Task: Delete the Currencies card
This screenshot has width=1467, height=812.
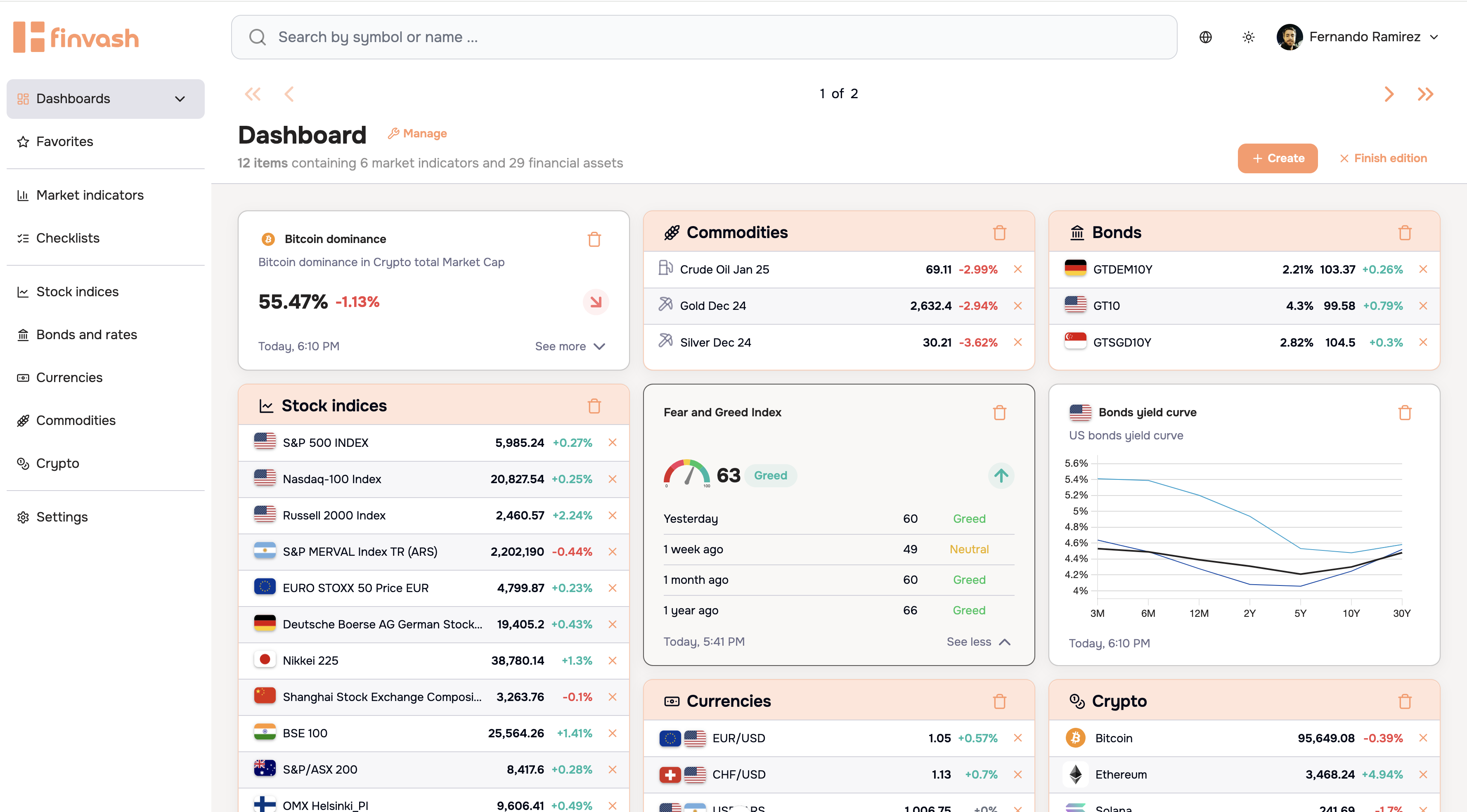Action: click(x=999, y=701)
